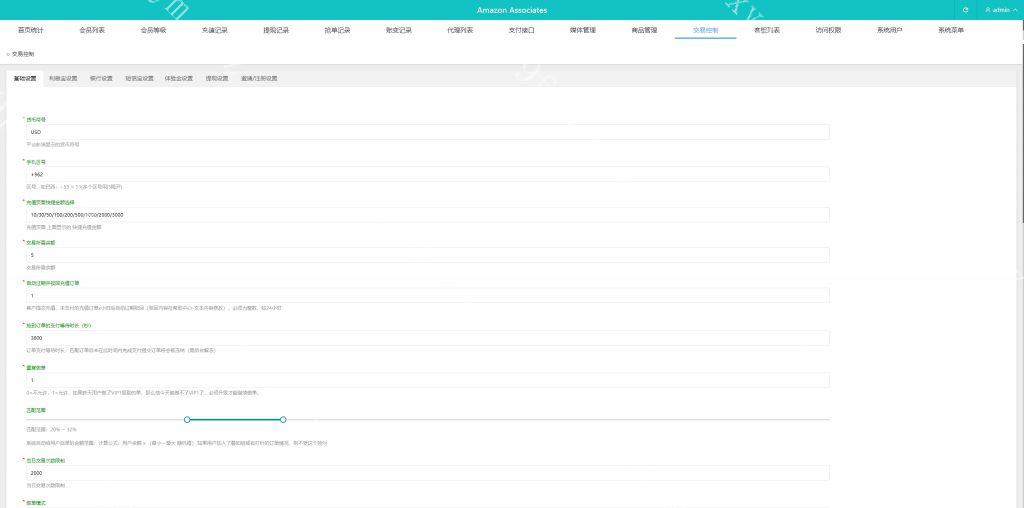The width and height of the screenshot is (1024, 508).
Task: Open the 商品管理 menu tab
Action: (x=644, y=30)
